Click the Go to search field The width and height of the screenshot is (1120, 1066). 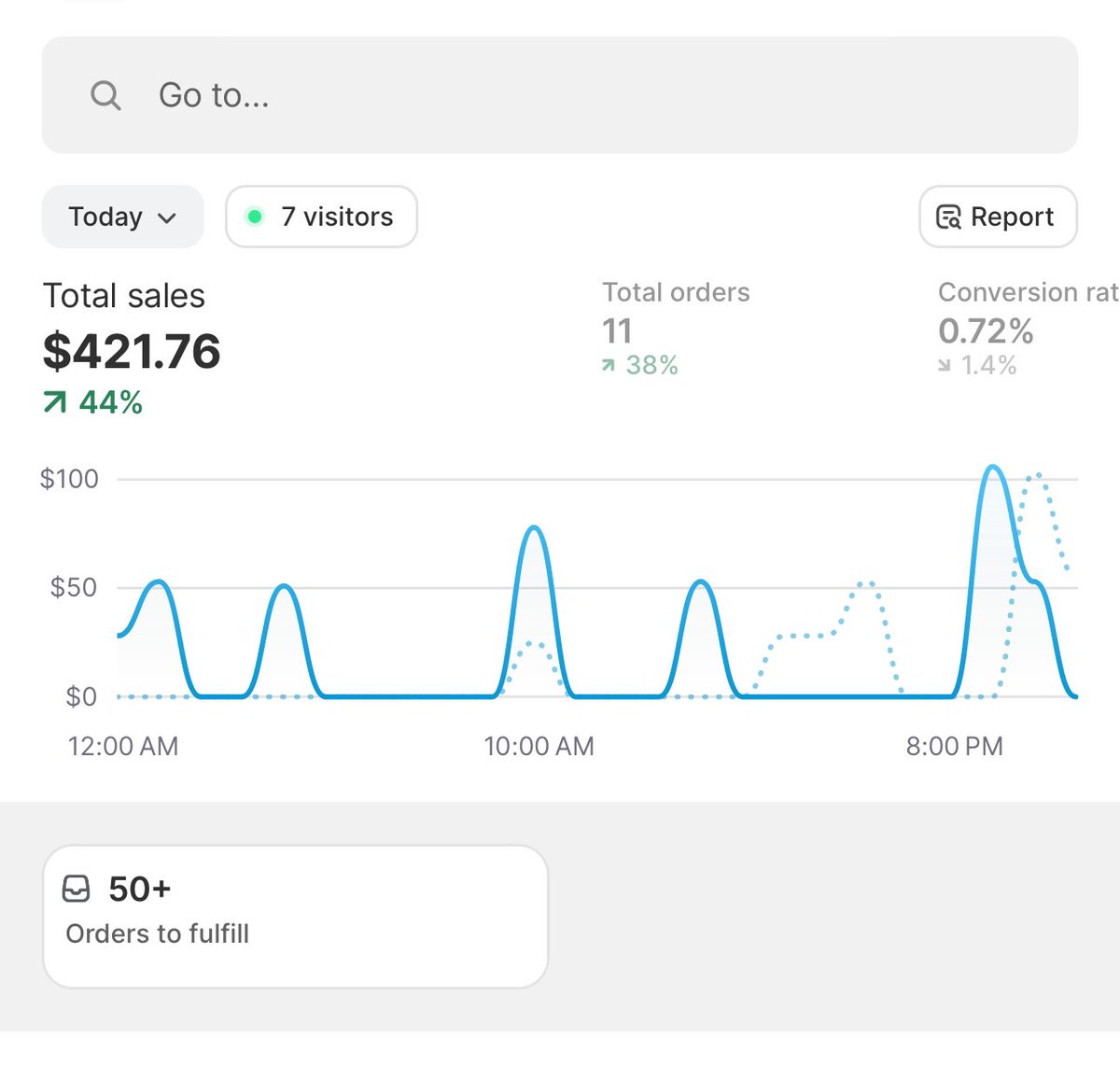[x=373, y=95]
